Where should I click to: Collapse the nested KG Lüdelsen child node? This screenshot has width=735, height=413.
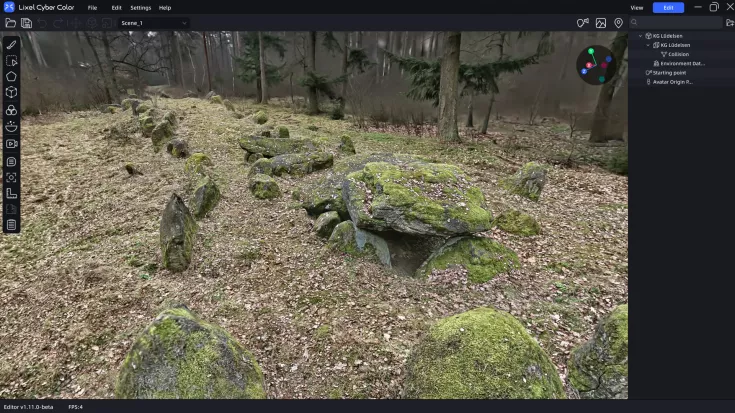648,45
